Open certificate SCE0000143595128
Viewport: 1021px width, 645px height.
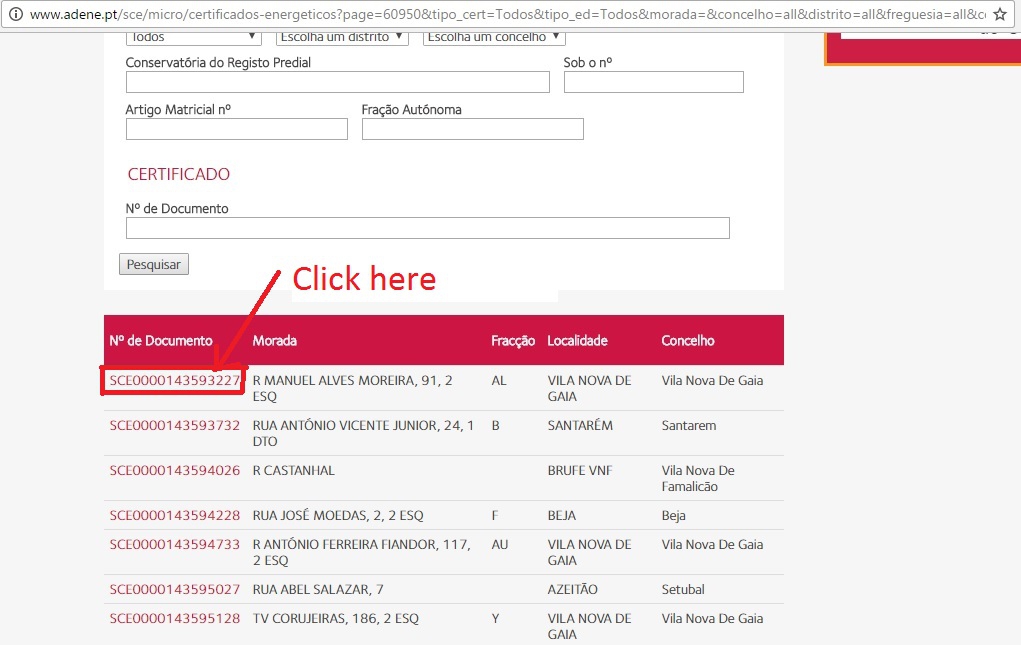[x=175, y=618]
